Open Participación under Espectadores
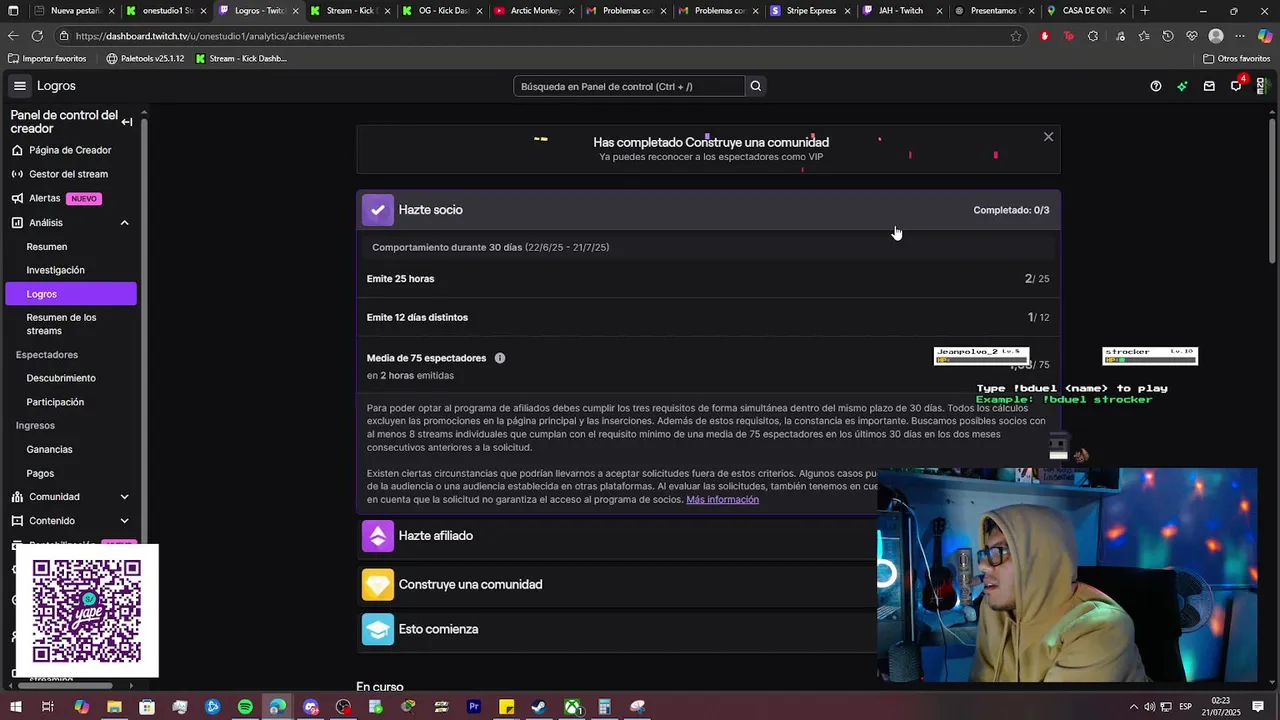The width and height of the screenshot is (1280, 720). pos(55,402)
